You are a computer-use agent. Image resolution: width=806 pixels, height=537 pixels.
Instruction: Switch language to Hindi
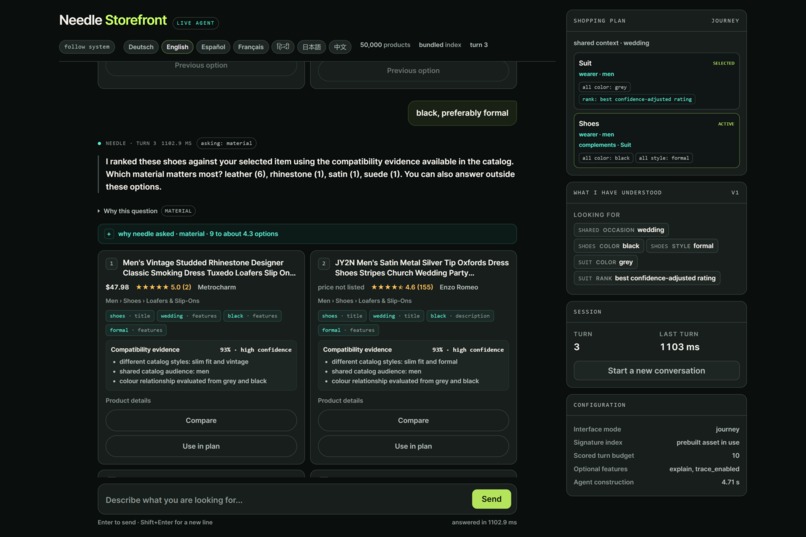pos(283,47)
